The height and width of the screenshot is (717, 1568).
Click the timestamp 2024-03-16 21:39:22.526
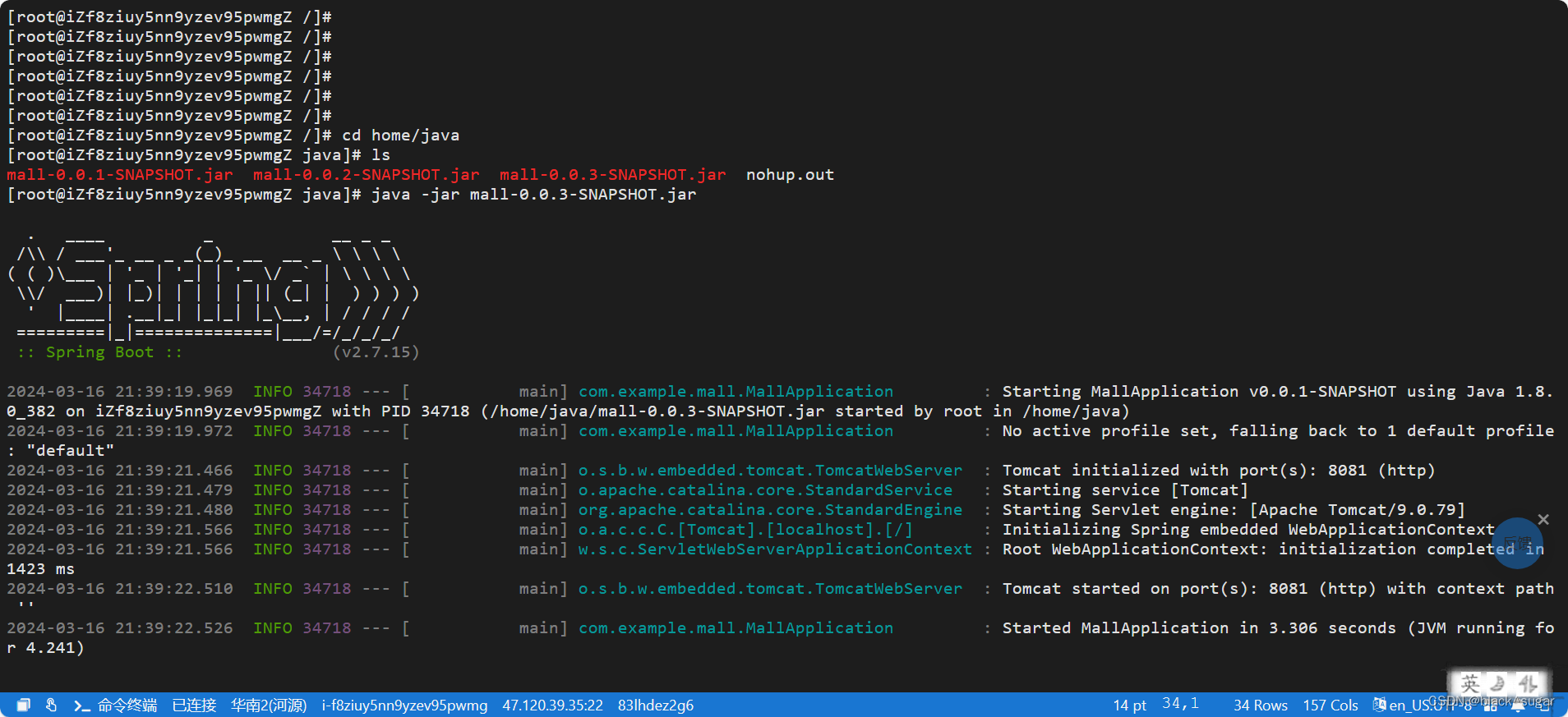pyautogui.click(x=120, y=628)
